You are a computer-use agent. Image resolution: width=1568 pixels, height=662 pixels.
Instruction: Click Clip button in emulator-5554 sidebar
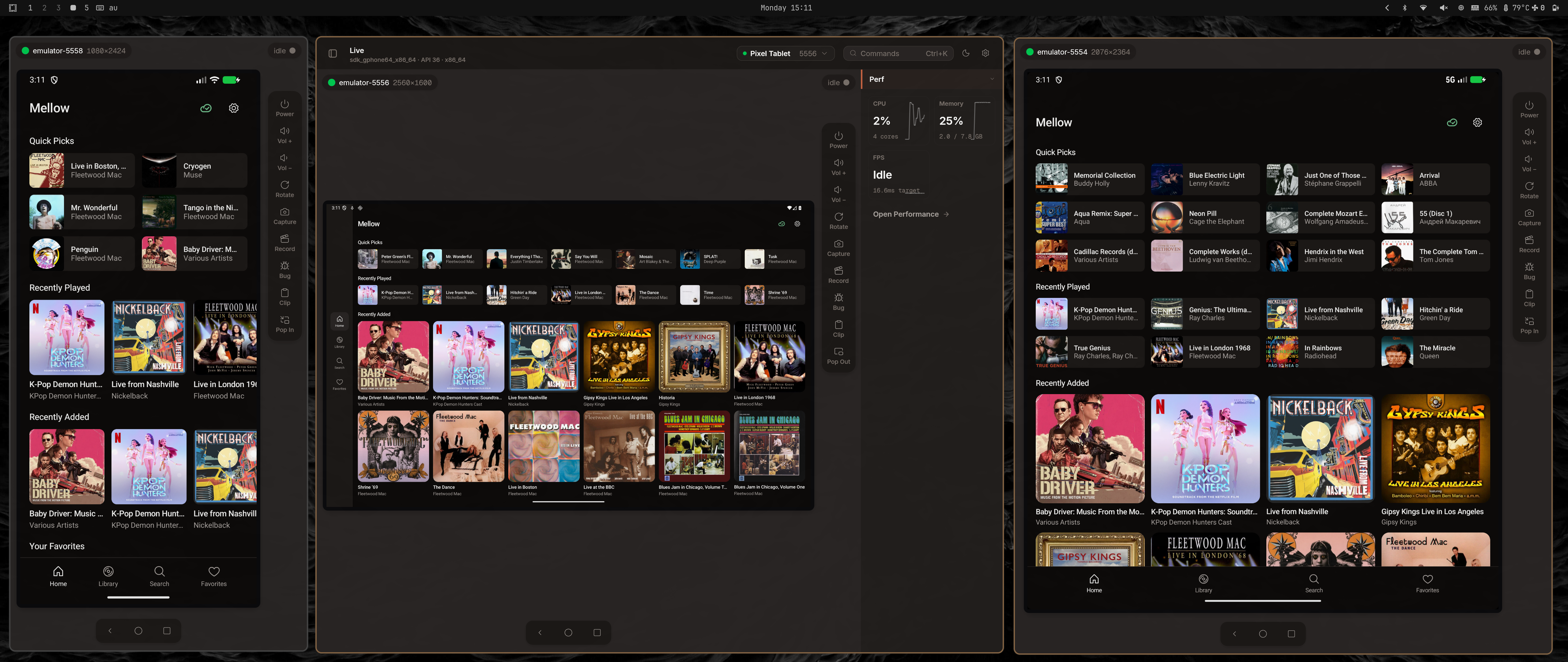click(1529, 298)
